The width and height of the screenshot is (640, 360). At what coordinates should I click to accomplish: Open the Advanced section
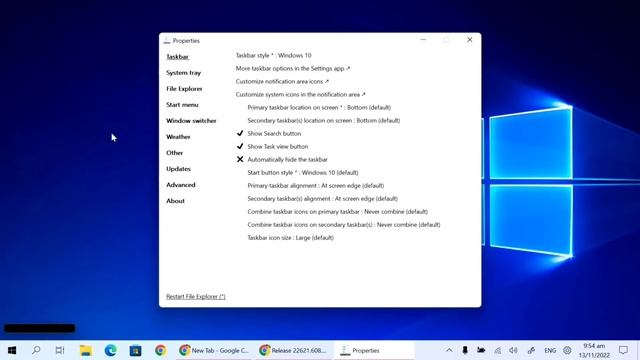(181, 185)
